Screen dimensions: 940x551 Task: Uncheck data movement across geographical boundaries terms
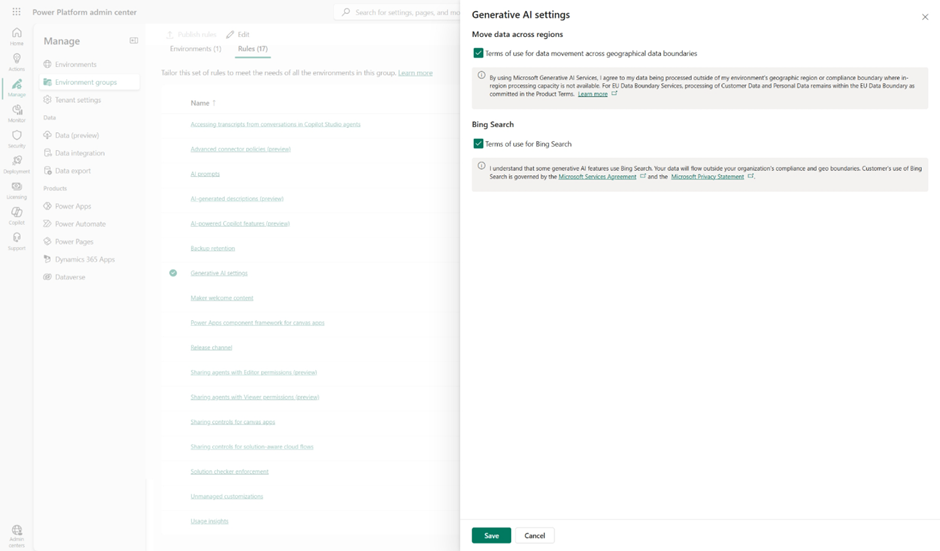478,53
